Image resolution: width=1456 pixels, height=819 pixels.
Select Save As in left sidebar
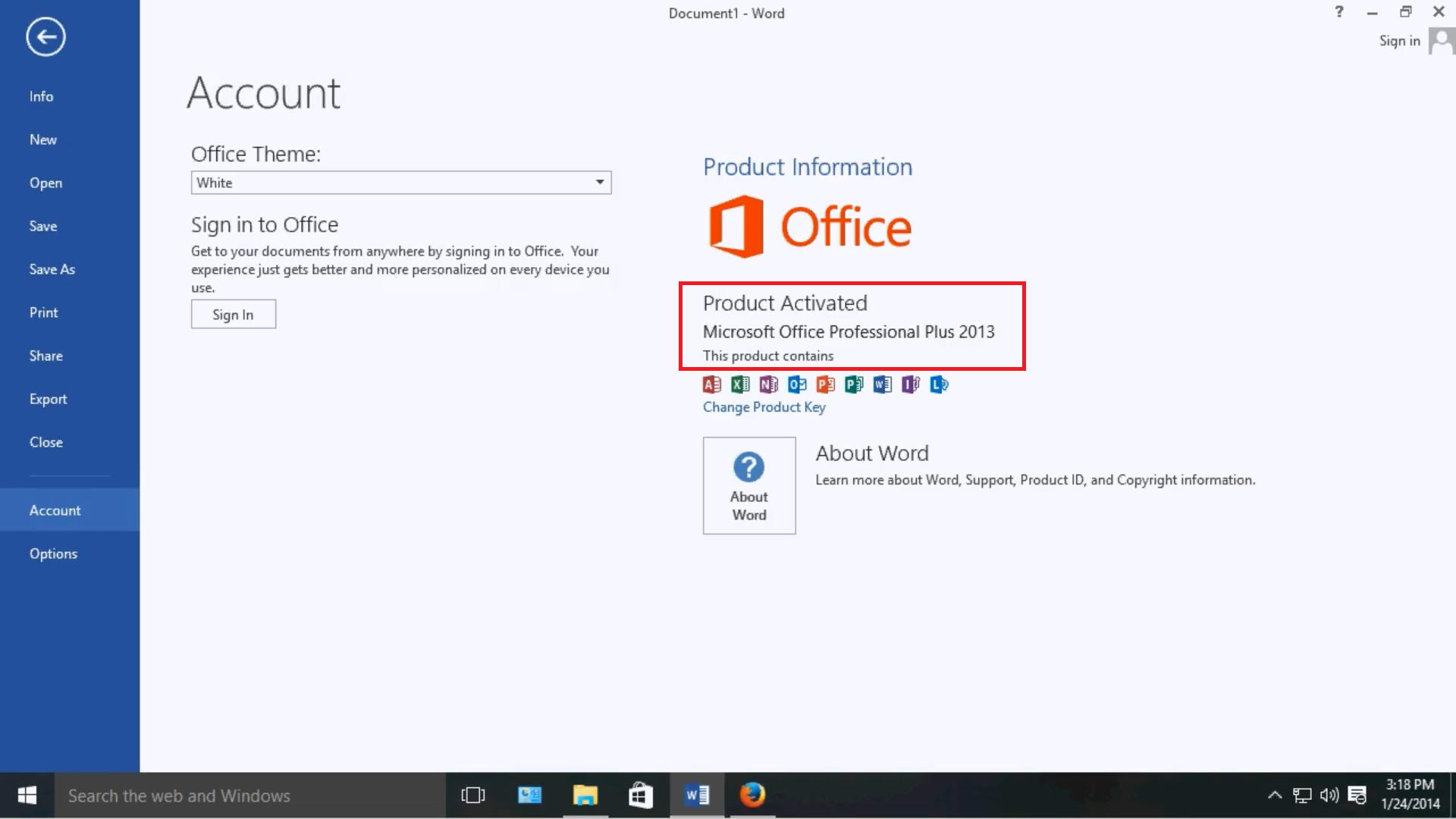click(x=52, y=269)
